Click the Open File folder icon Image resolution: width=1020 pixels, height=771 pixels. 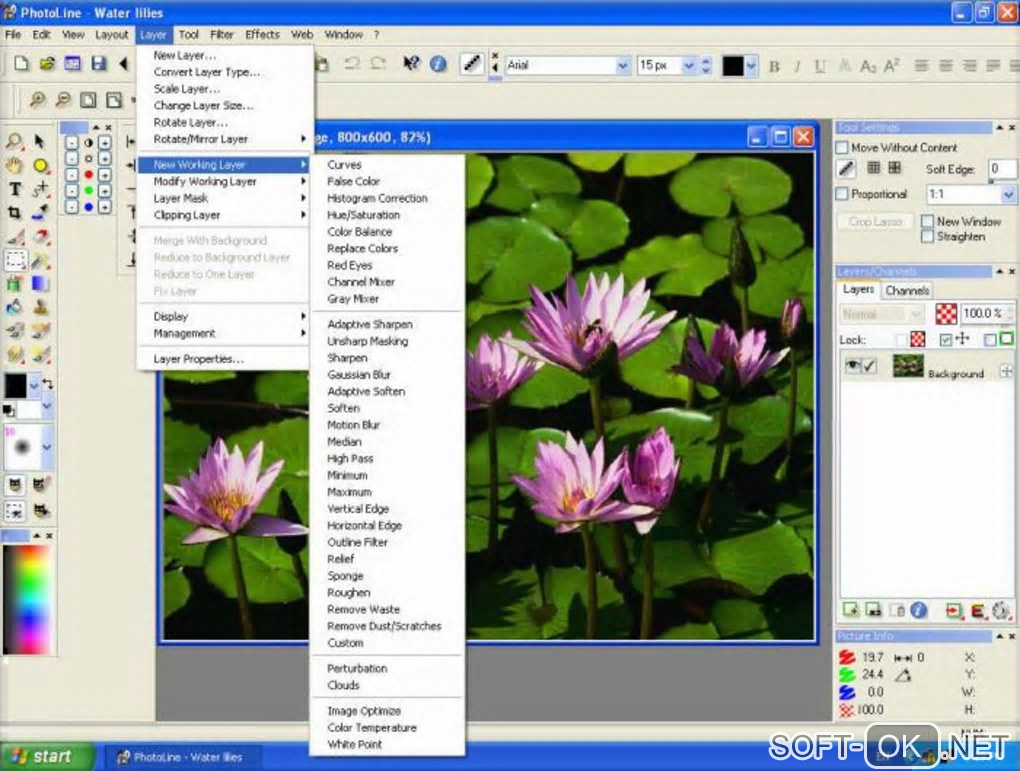point(47,63)
